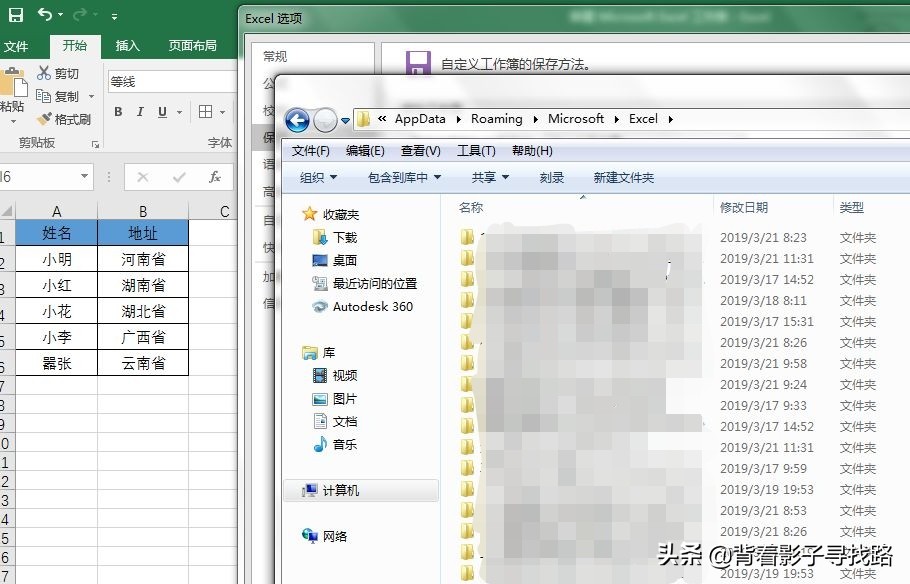Select cell containing 小明
This screenshot has height=584, width=910.
56,259
